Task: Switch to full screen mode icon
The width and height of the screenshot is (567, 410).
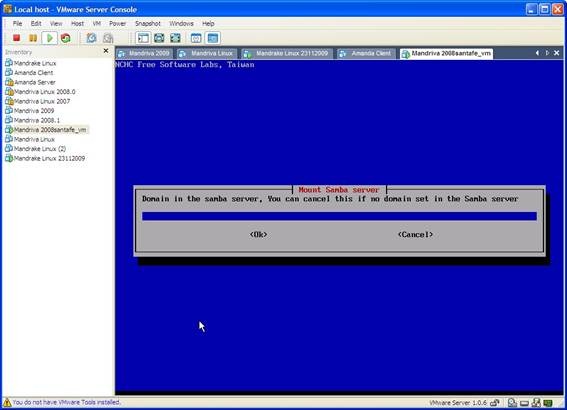Action: tap(175, 38)
